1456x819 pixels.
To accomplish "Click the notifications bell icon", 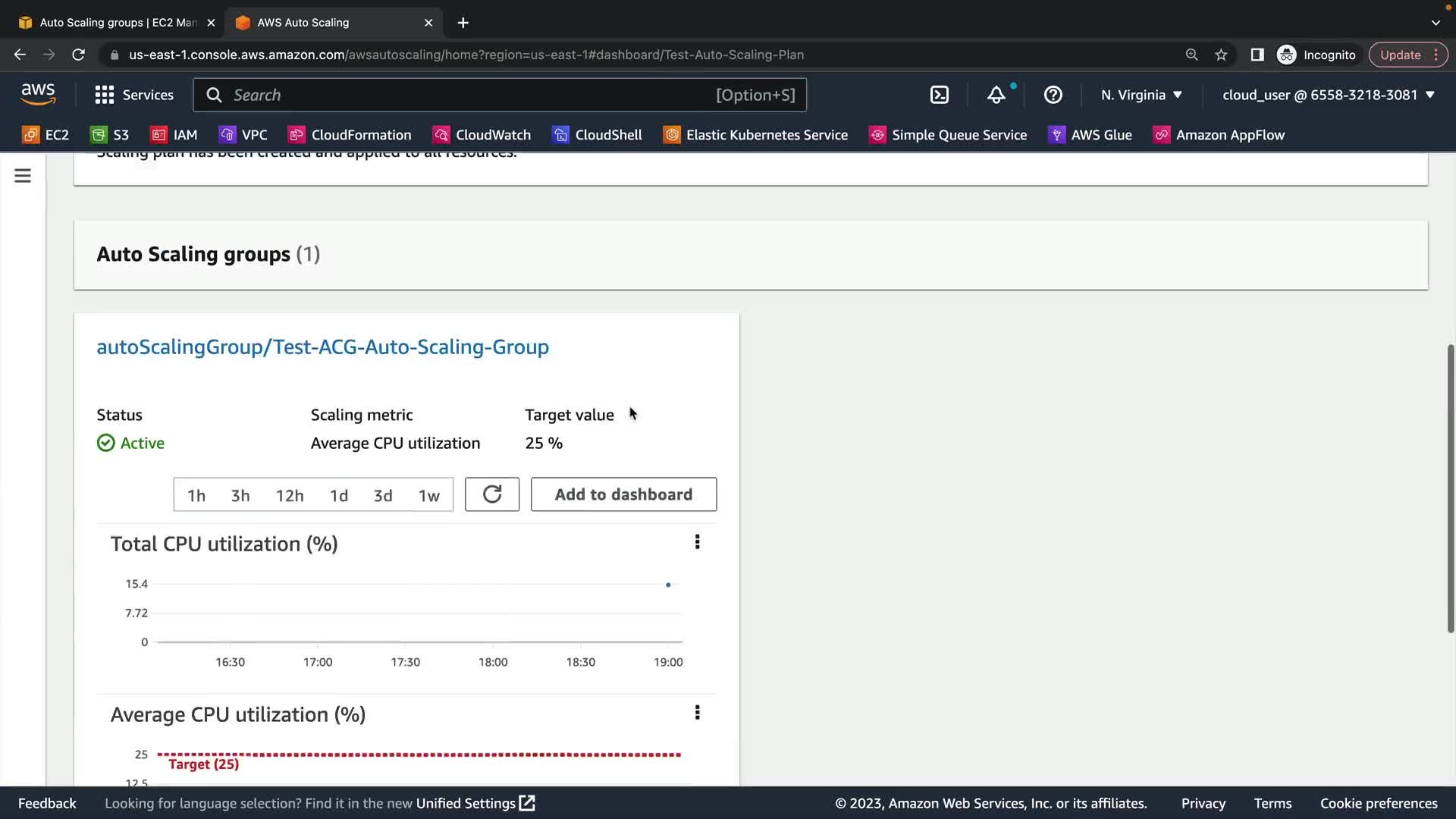I will pos(996,95).
